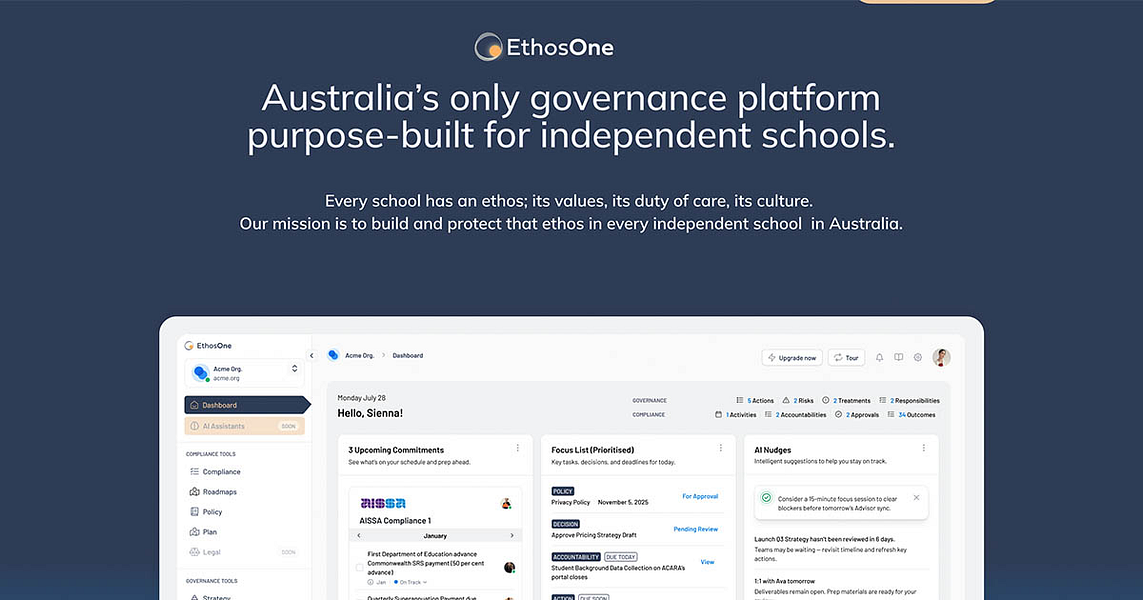Open the Upcoming Commitments three-dot menu
The image size is (1143, 600).
(518, 448)
